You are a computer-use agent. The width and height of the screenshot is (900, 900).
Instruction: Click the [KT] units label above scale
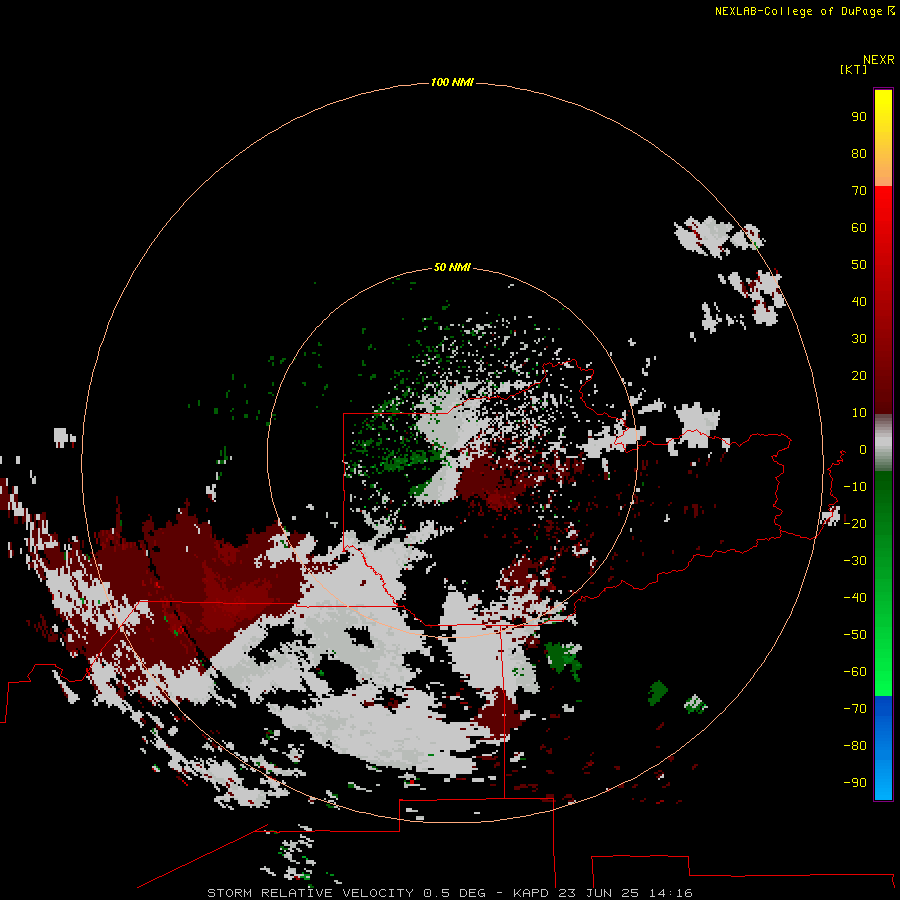pos(853,69)
